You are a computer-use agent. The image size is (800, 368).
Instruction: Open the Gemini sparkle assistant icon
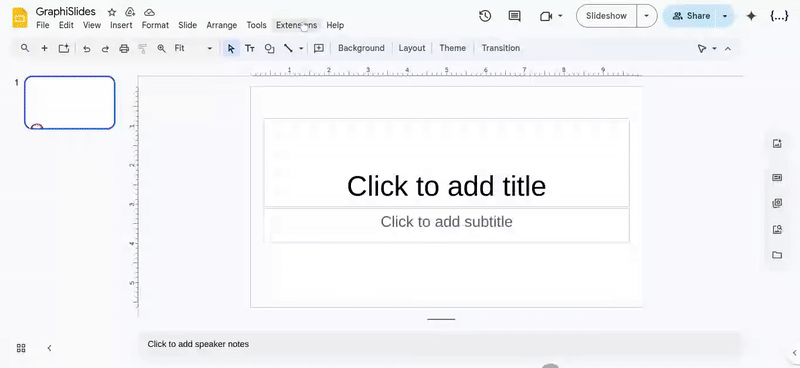[x=751, y=16]
